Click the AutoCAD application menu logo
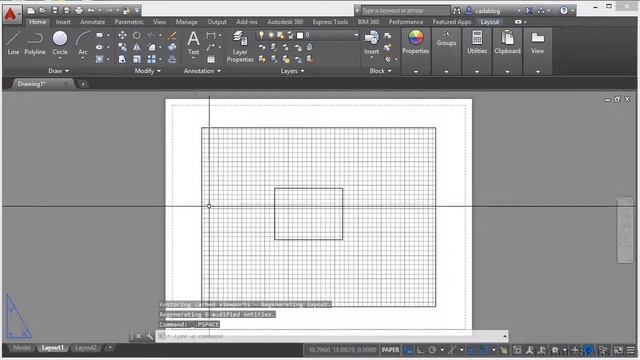The width and height of the screenshot is (640, 360). tap(11, 13)
